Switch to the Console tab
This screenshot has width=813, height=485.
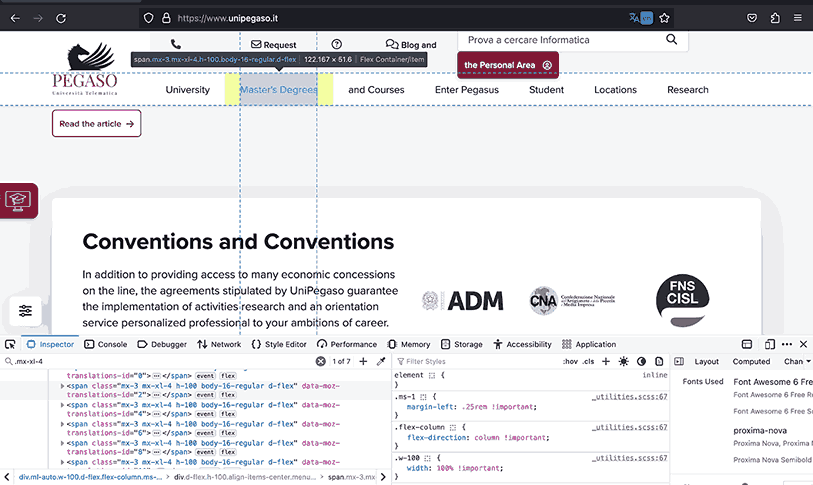105,344
